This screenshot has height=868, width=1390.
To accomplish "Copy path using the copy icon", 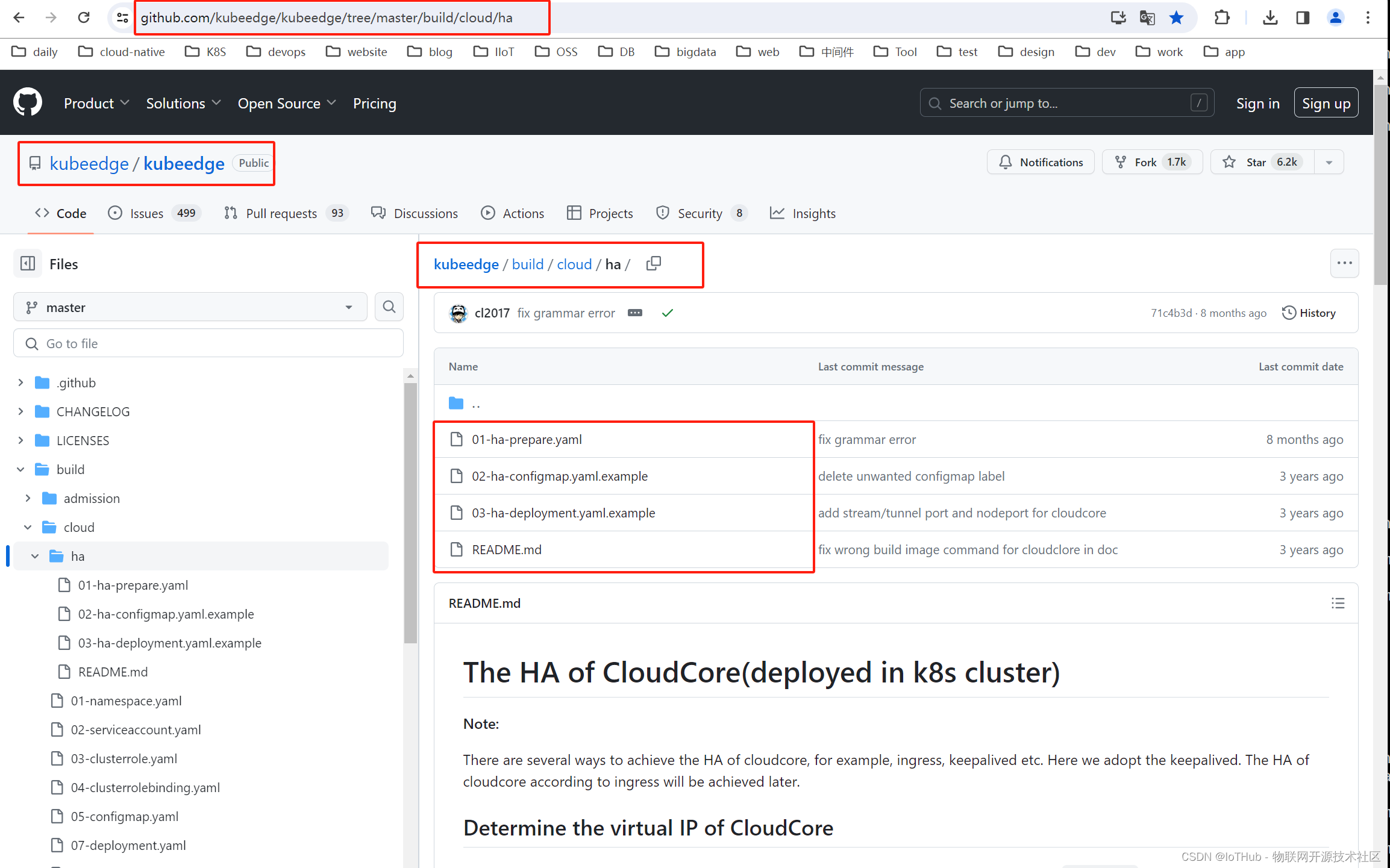I will pos(654,263).
